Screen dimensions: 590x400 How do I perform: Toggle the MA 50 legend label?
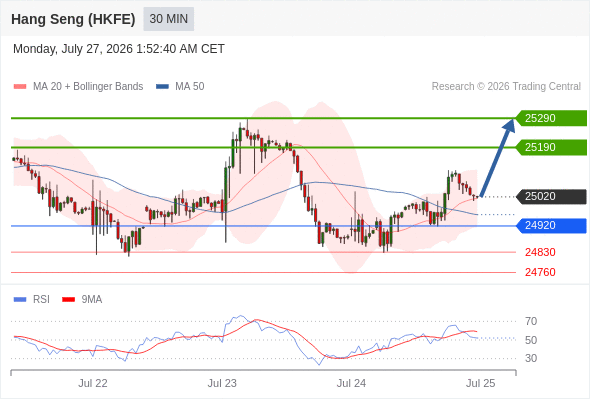click(190, 87)
